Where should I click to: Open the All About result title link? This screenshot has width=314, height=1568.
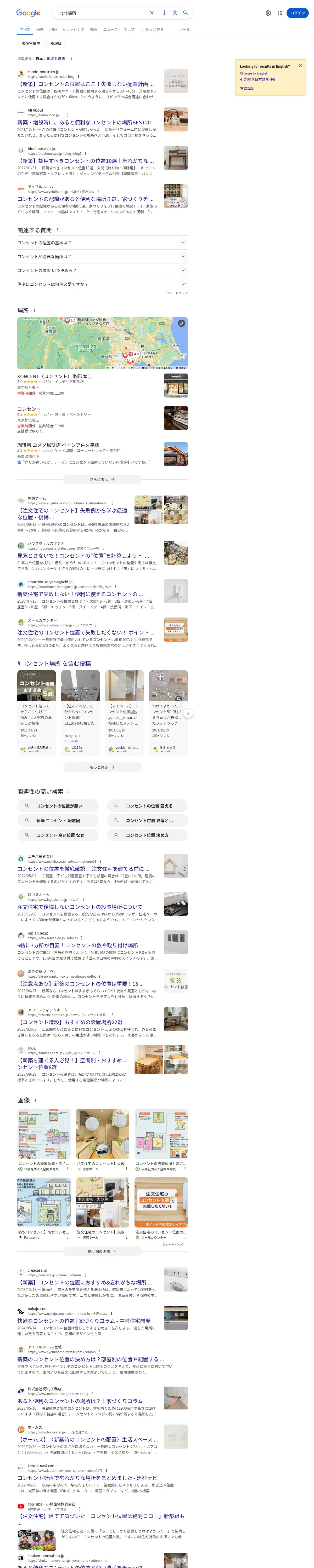[x=84, y=122]
